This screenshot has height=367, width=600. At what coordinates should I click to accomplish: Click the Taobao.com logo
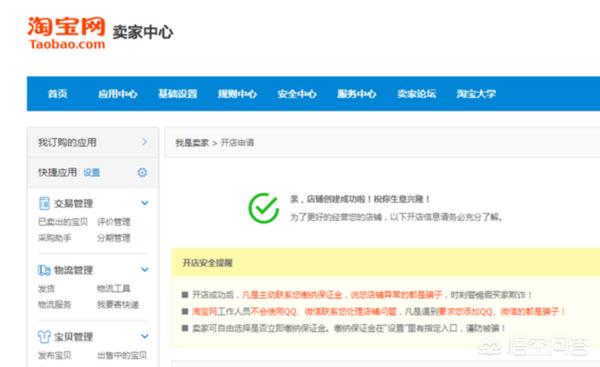tap(66, 33)
